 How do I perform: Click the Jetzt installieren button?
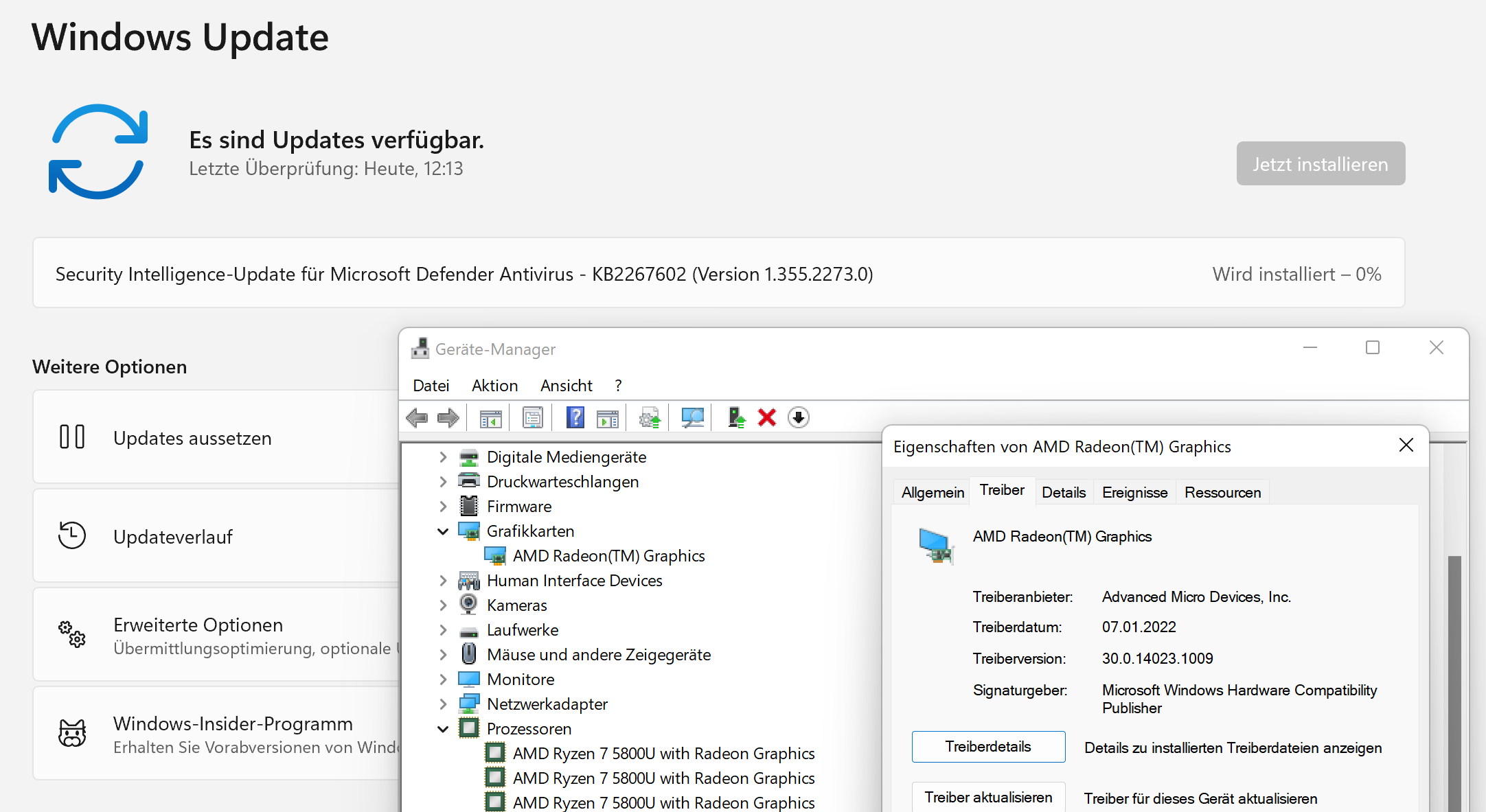point(1321,164)
